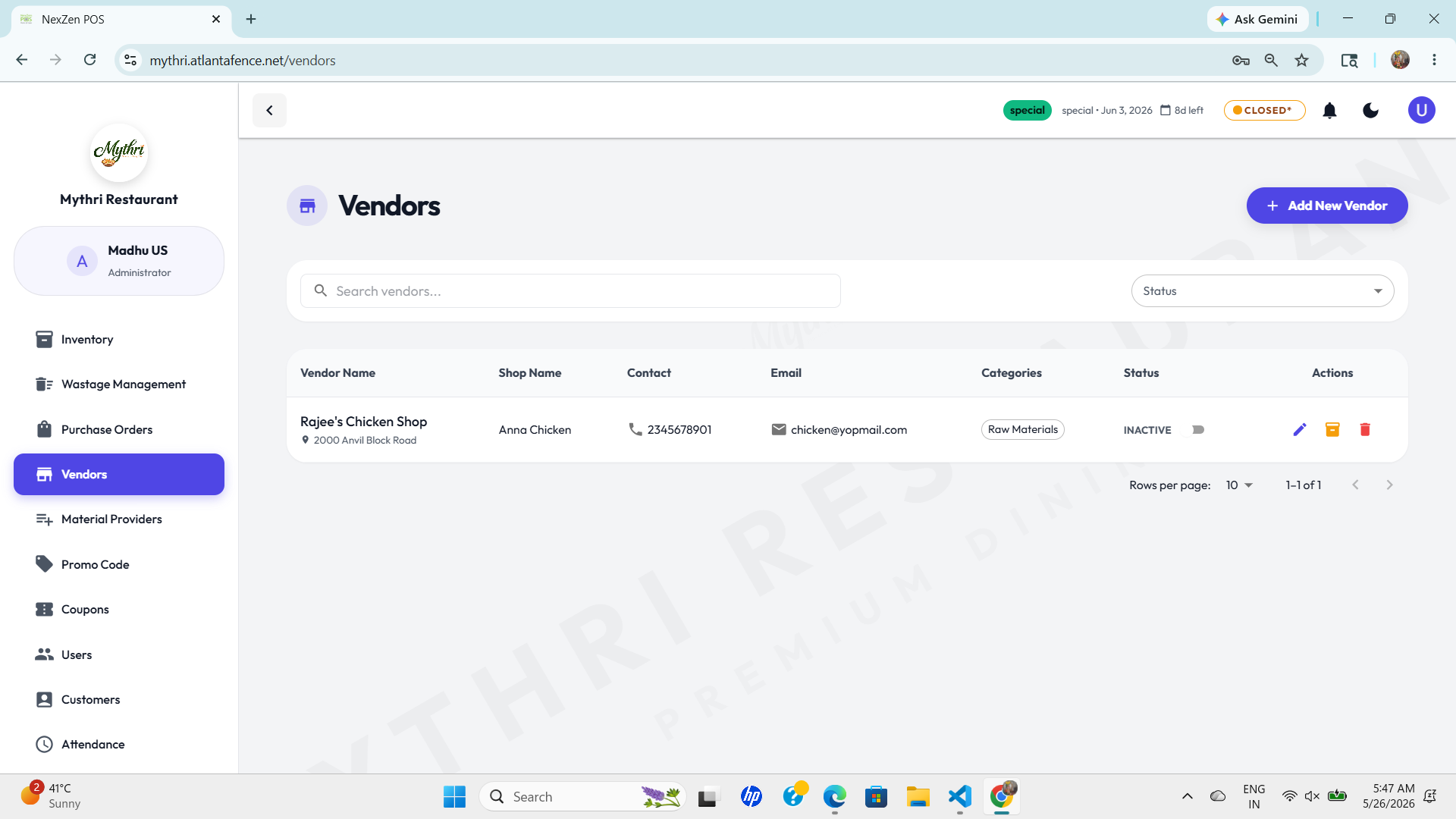1456x819 pixels.
Task: Go back with the browser back arrow
Action: (22, 60)
